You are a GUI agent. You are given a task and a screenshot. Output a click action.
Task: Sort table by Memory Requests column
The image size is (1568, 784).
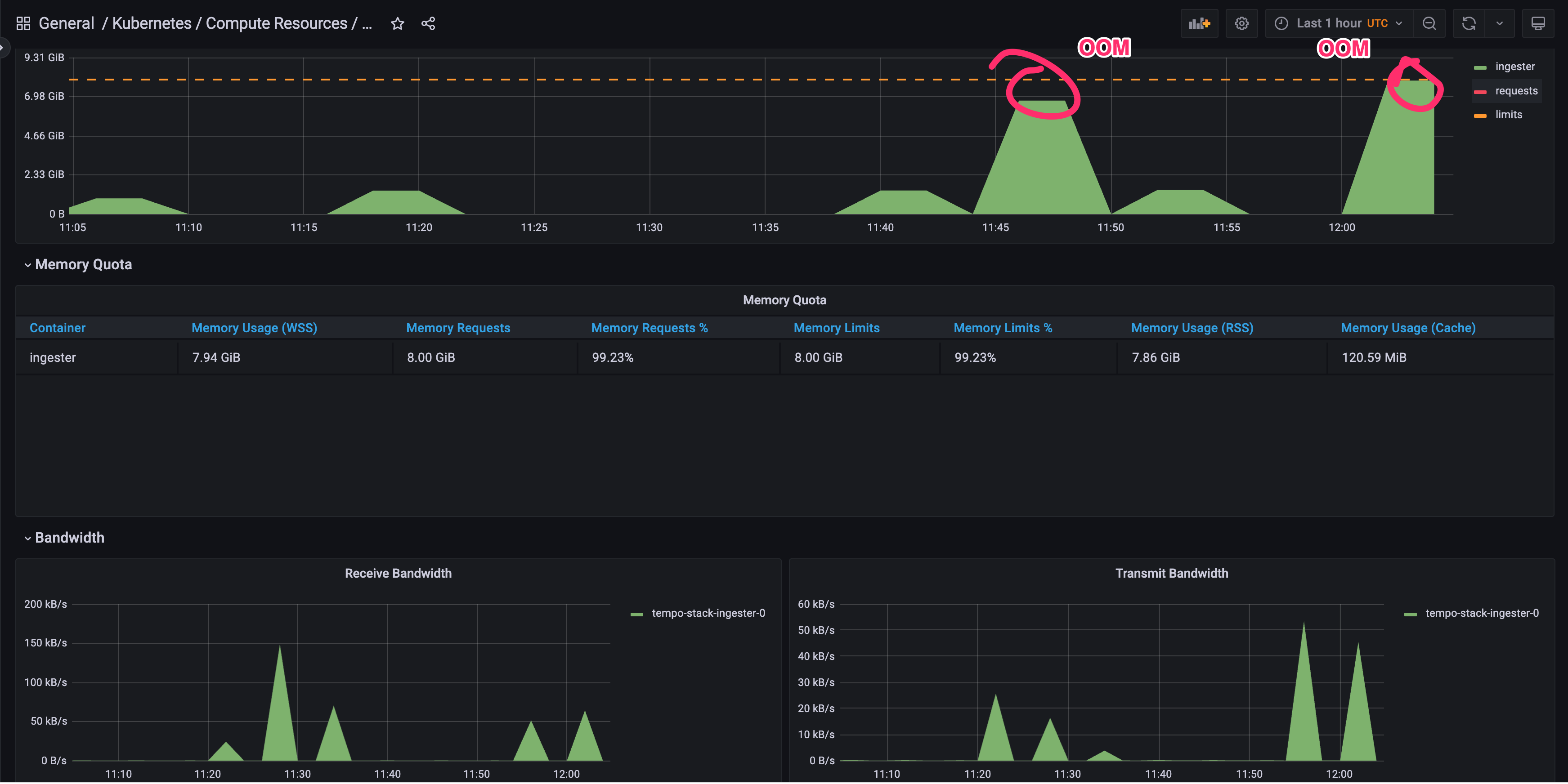458,328
